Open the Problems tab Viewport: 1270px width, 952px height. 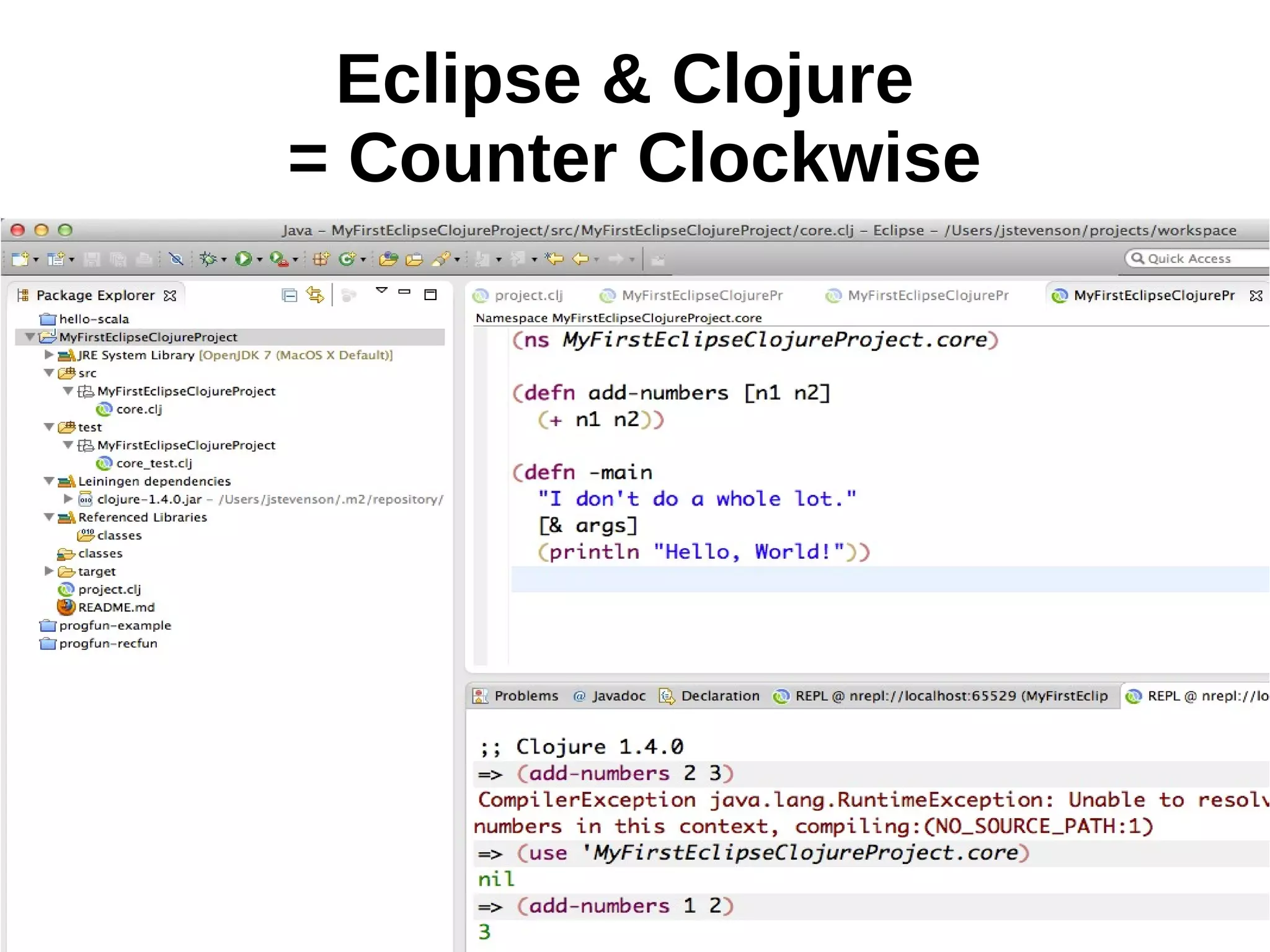pos(515,696)
